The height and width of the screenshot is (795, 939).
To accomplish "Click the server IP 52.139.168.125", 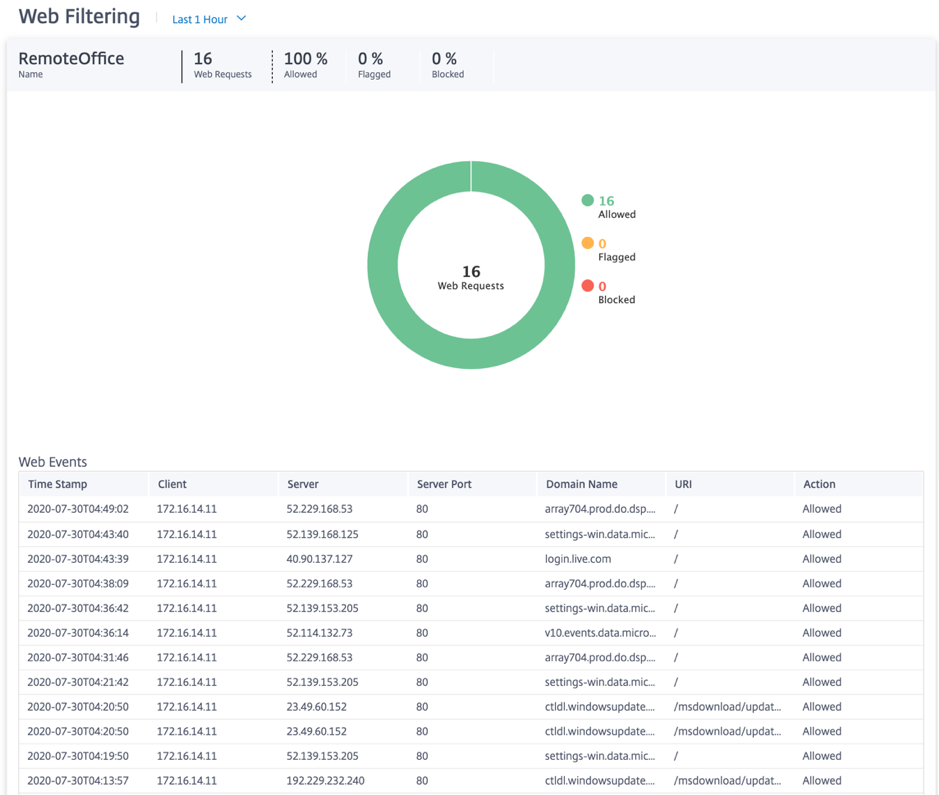I will (x=322, y=534).
